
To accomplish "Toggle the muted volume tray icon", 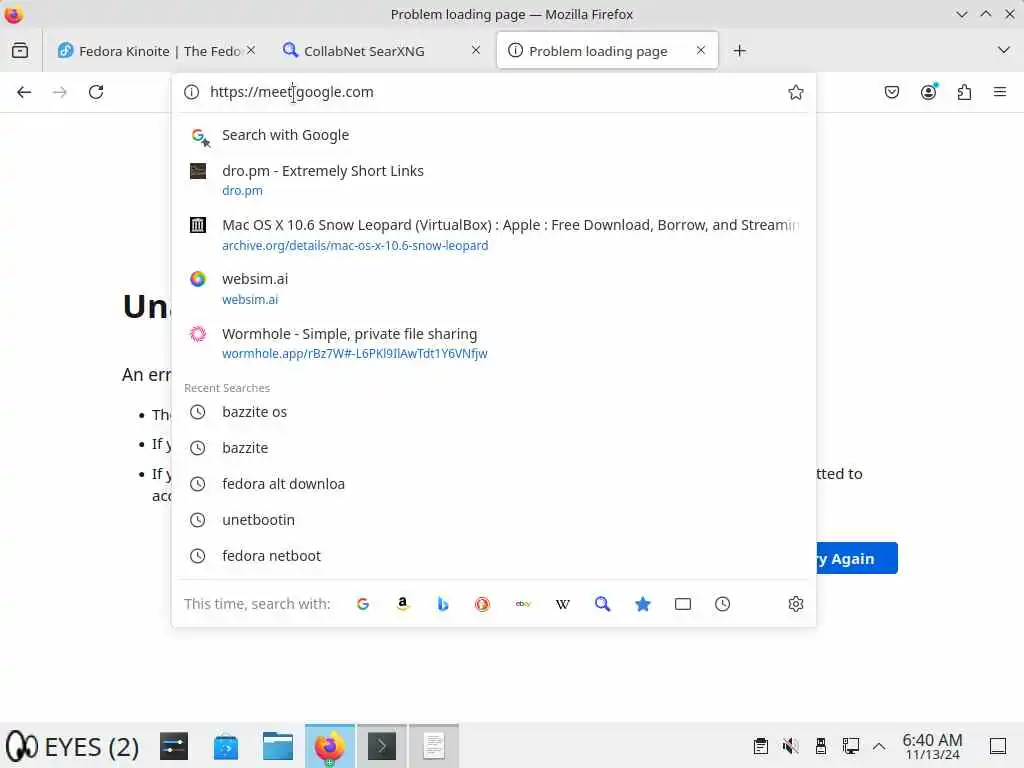I will pos(790,746).
